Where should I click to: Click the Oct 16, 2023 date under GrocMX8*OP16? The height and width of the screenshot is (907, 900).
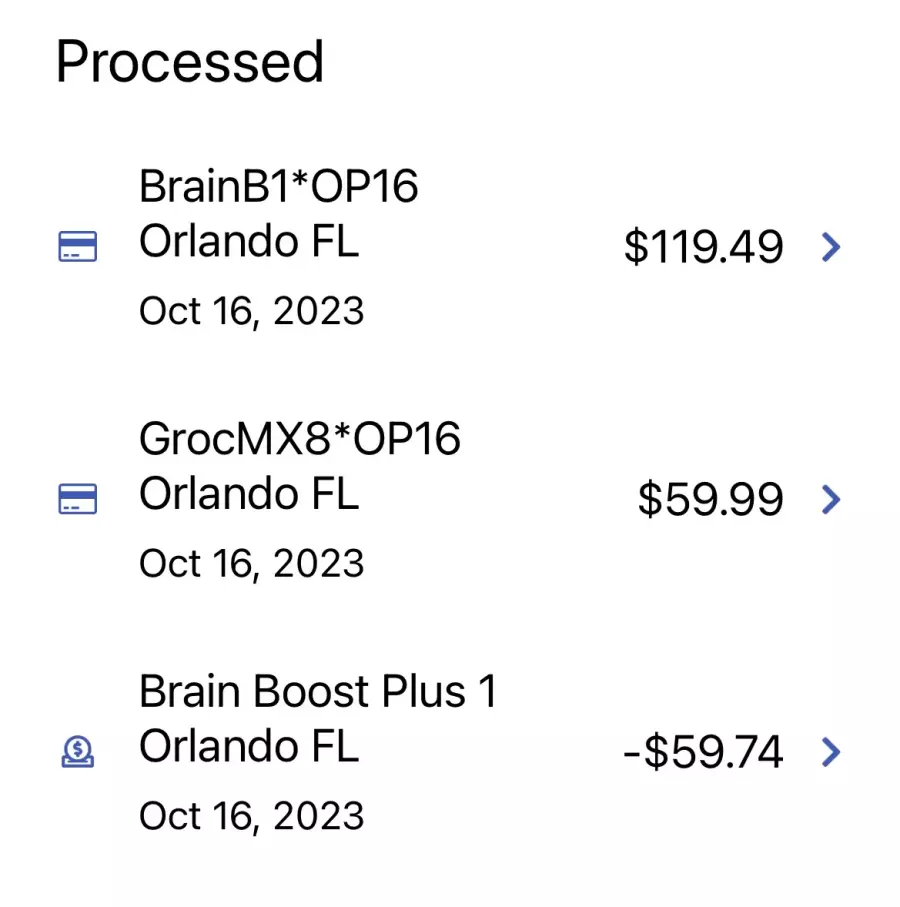pyautogui.click(x=251, y=564)
